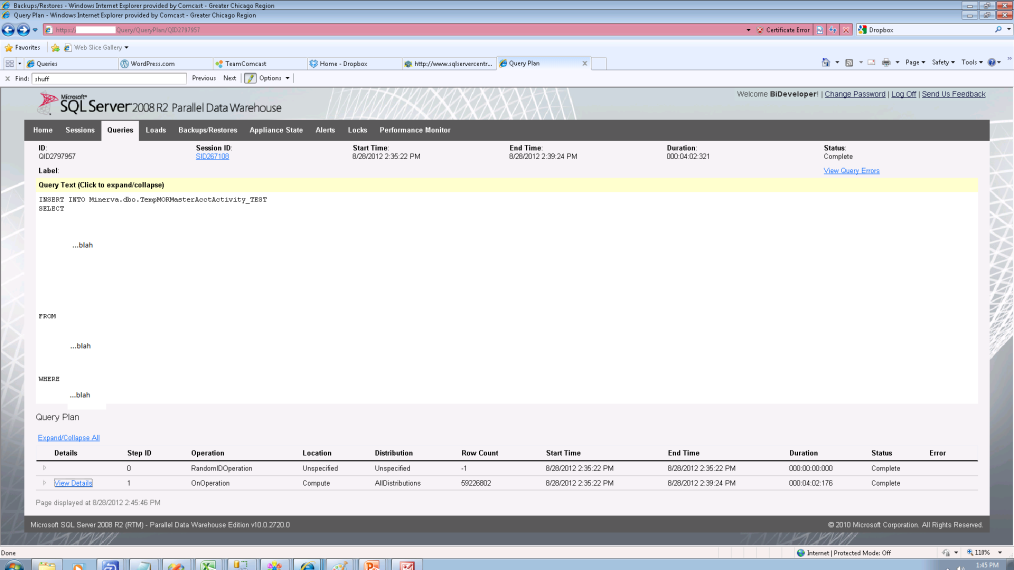Screen dimensions: 1014x570
Task: Click View Details for OnOperation step
Action: (x=73, y=483)
